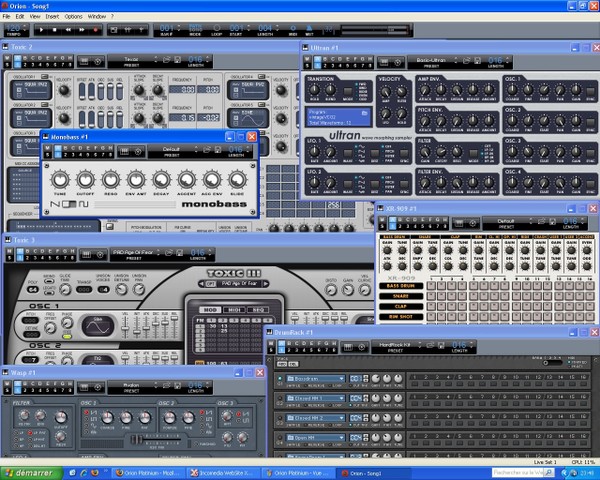Screen dimensions: 600x480
Task: Toggle Bassdrum channel enable LED in DrumRack
Action: (x=280, y=378)
